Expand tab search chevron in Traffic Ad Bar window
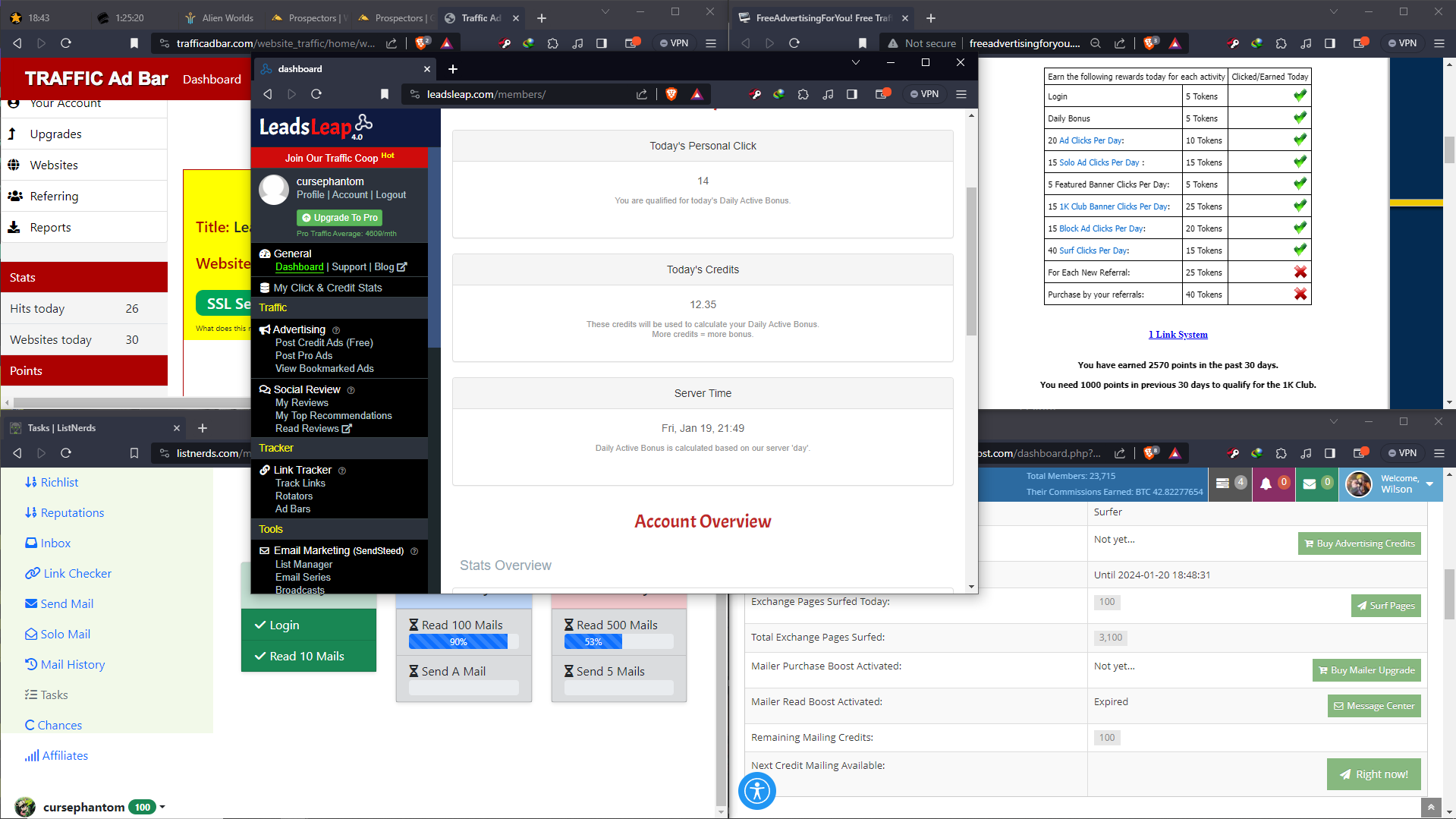This screenshot has width=1456, height=819. [x=605, y=11]
